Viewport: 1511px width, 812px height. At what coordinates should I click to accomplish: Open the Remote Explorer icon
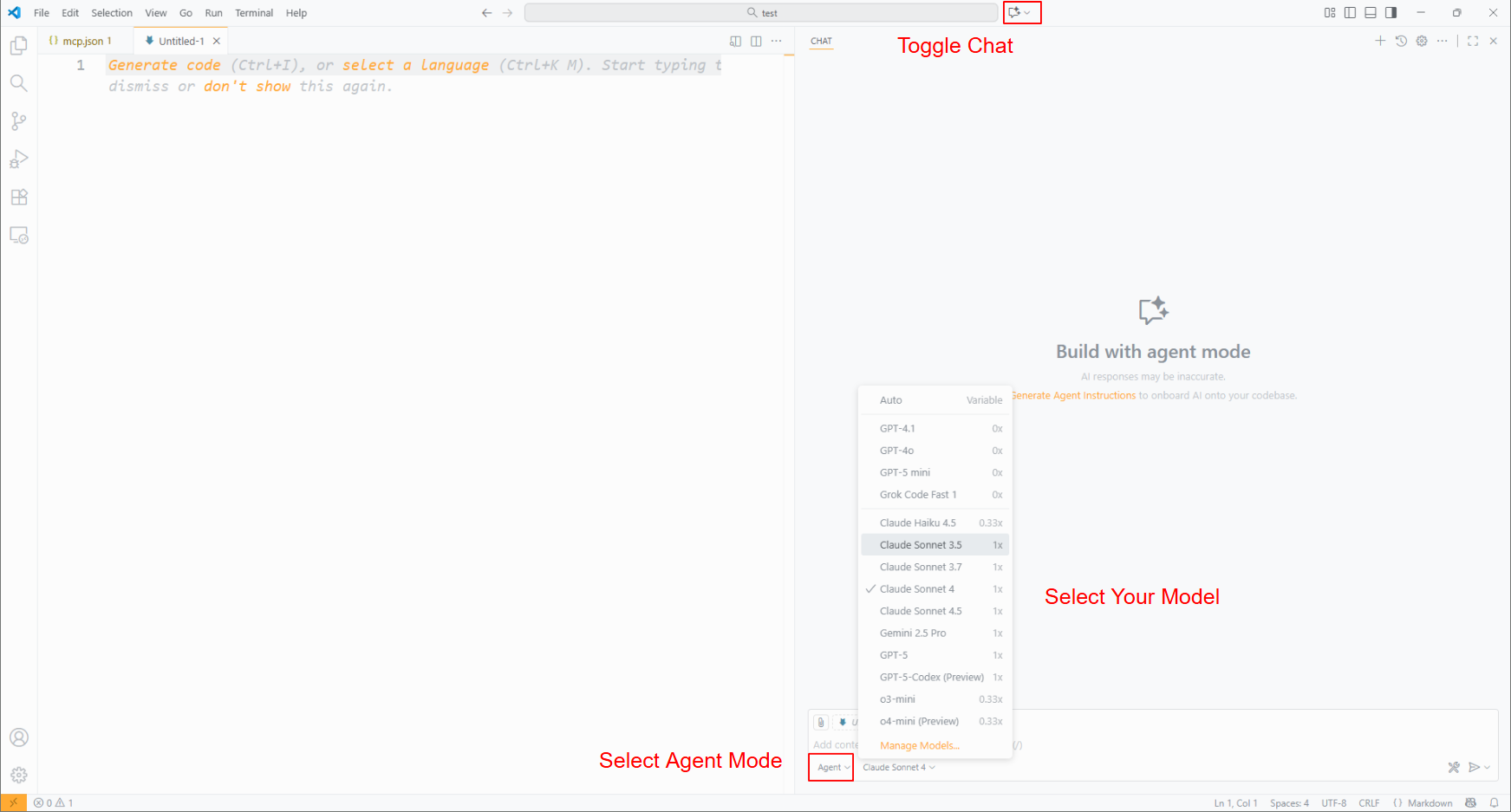(x=18, y=236)
